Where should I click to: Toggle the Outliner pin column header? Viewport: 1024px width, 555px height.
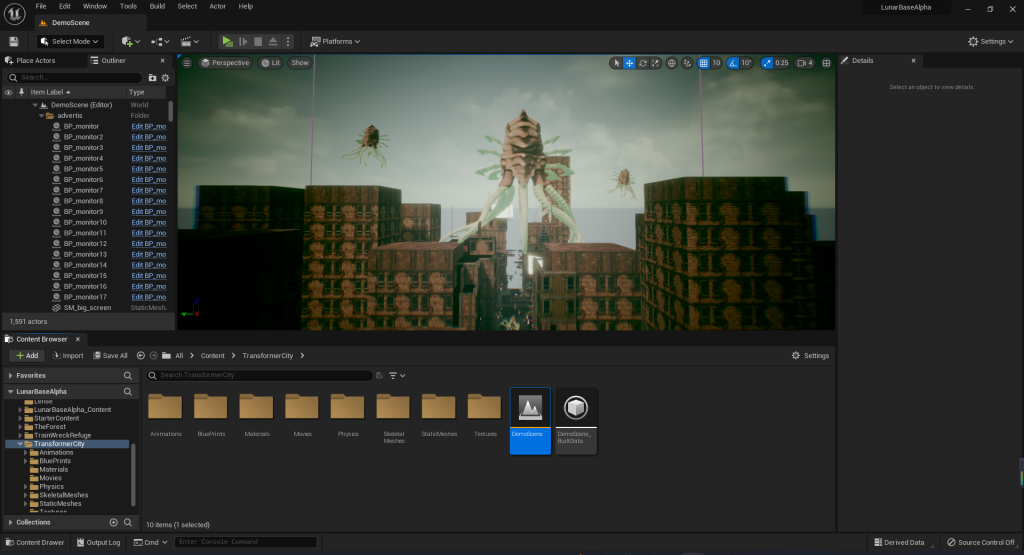(22, 92)
